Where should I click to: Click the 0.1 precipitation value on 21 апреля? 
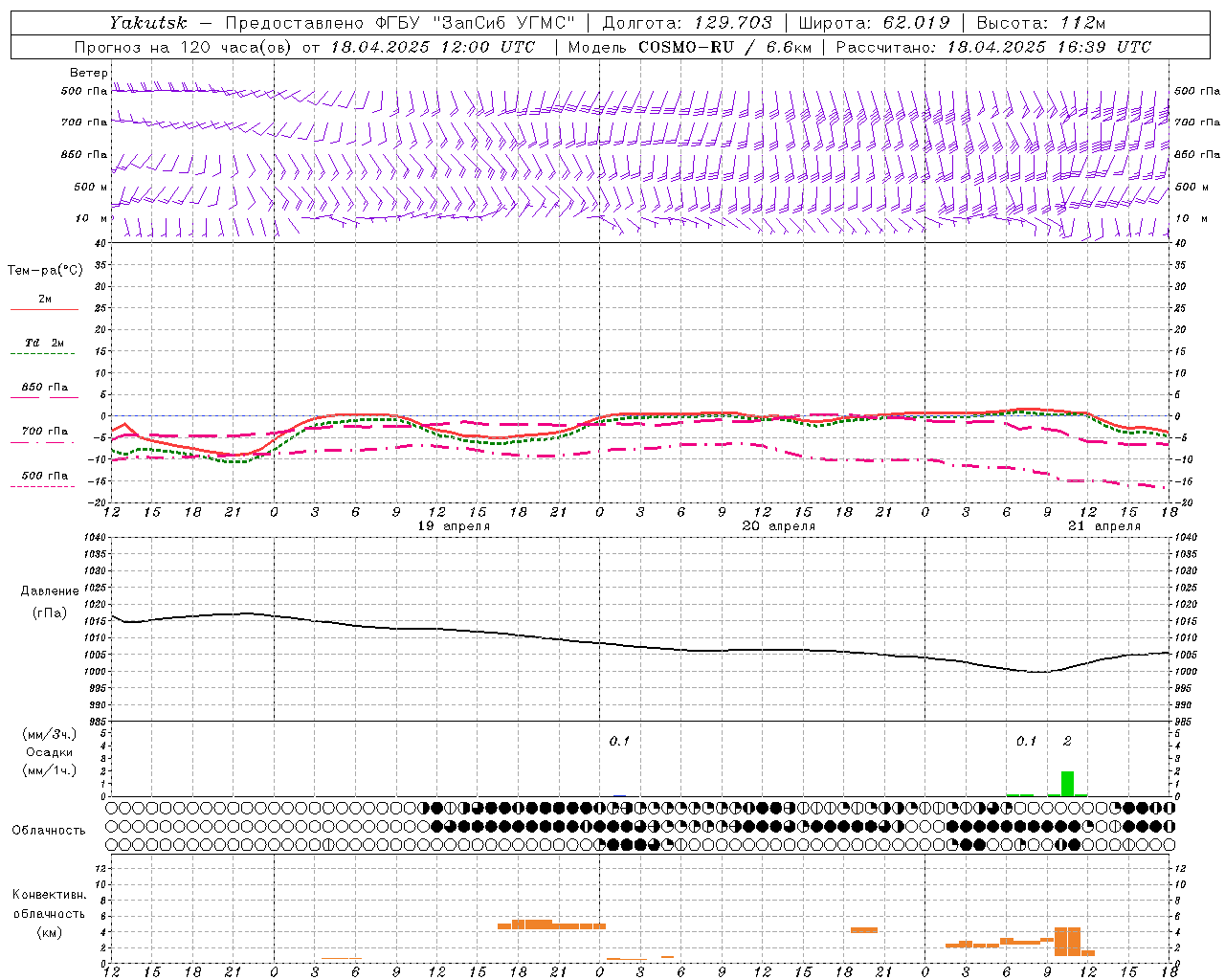[1026, 741]
